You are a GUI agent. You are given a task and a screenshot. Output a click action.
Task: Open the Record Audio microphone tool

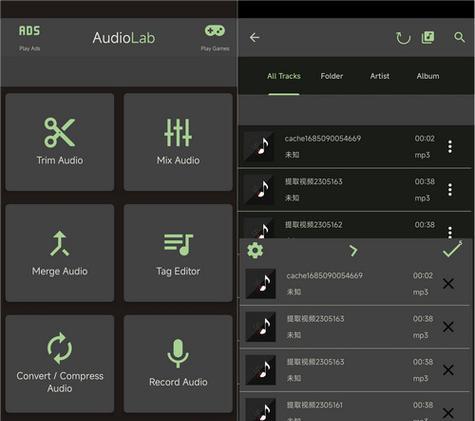point(178,364)
